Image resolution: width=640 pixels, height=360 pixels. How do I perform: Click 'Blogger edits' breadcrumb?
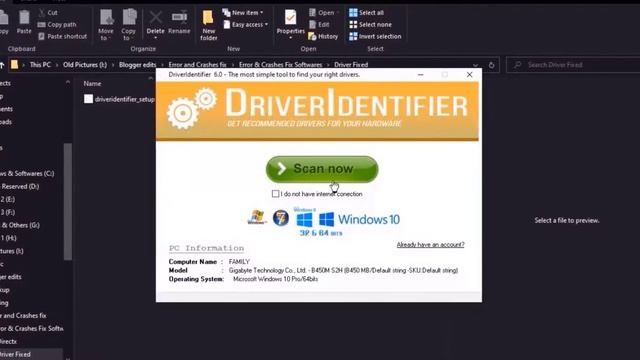[x=138, y=64]
